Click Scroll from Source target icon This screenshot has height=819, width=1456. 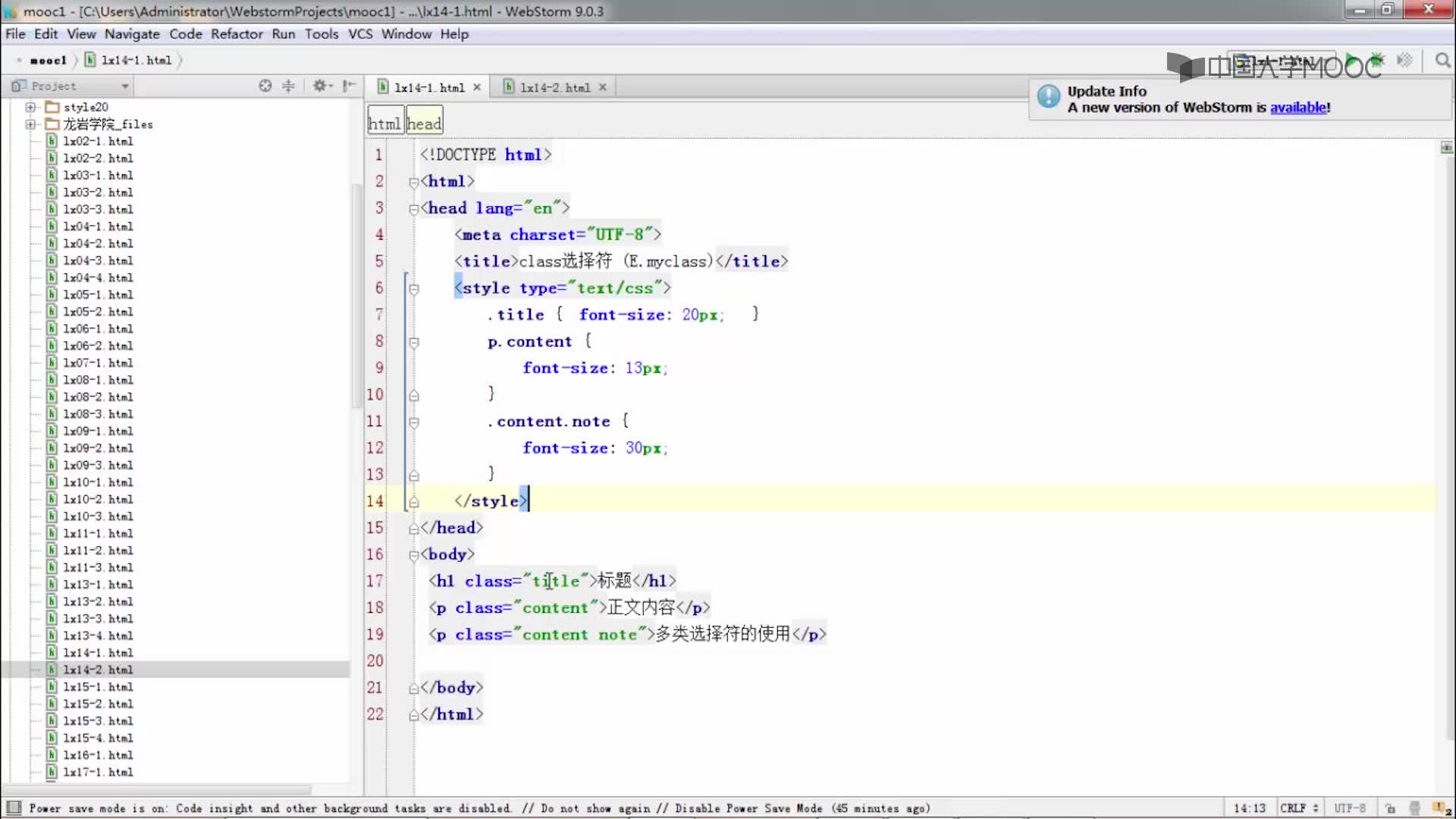(x=265, y=86)
